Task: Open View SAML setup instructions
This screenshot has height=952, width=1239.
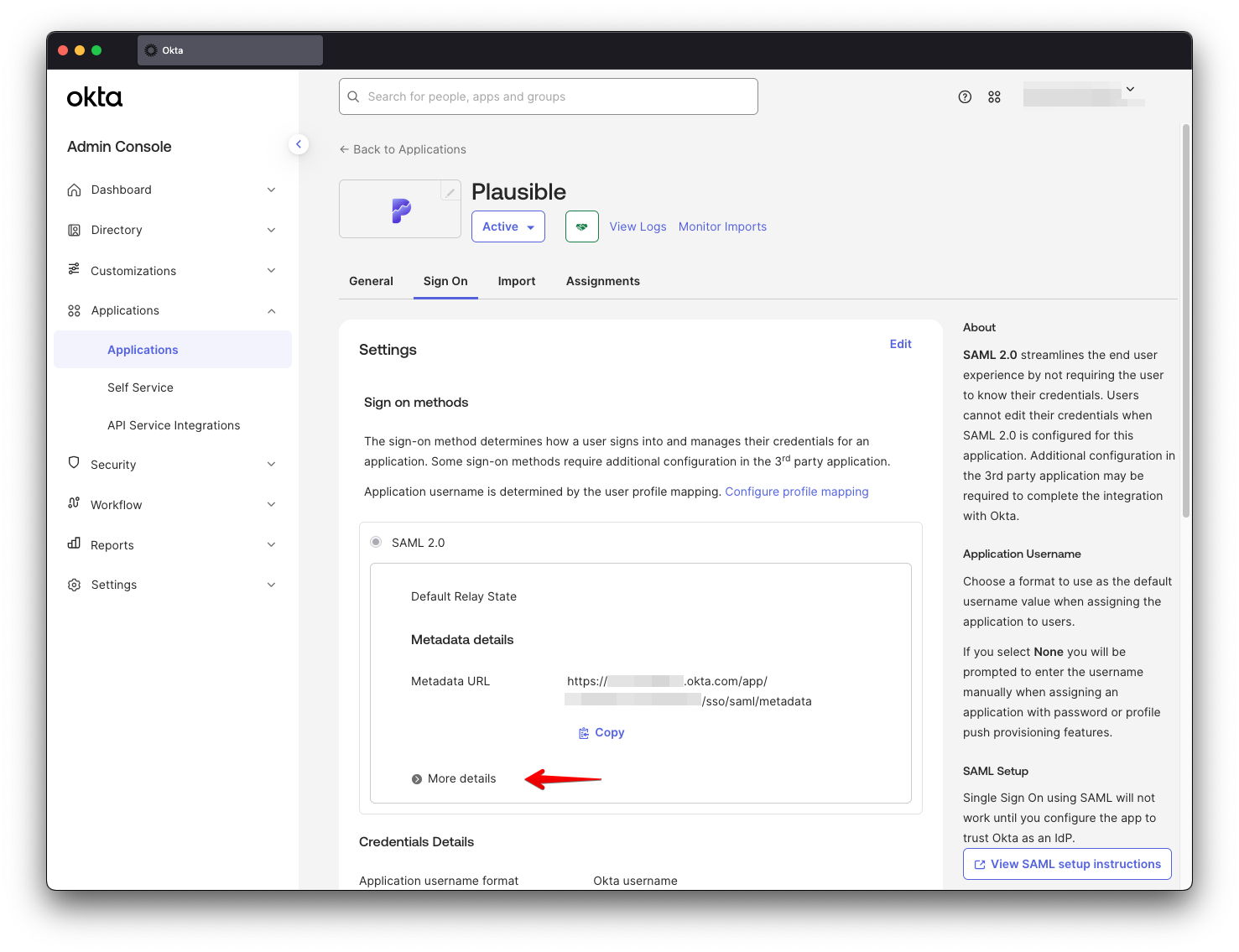Action: tap(1066, 864)
